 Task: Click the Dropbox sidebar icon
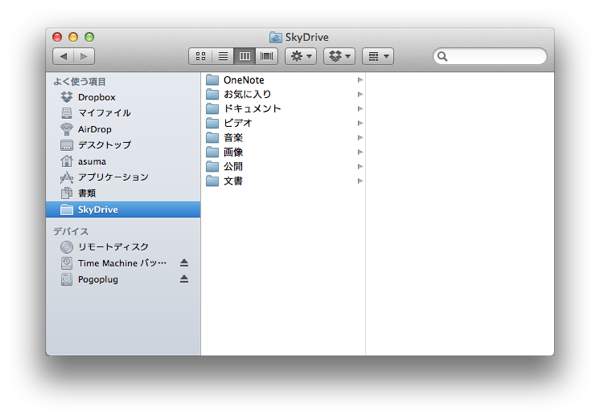tap(67, 97)
